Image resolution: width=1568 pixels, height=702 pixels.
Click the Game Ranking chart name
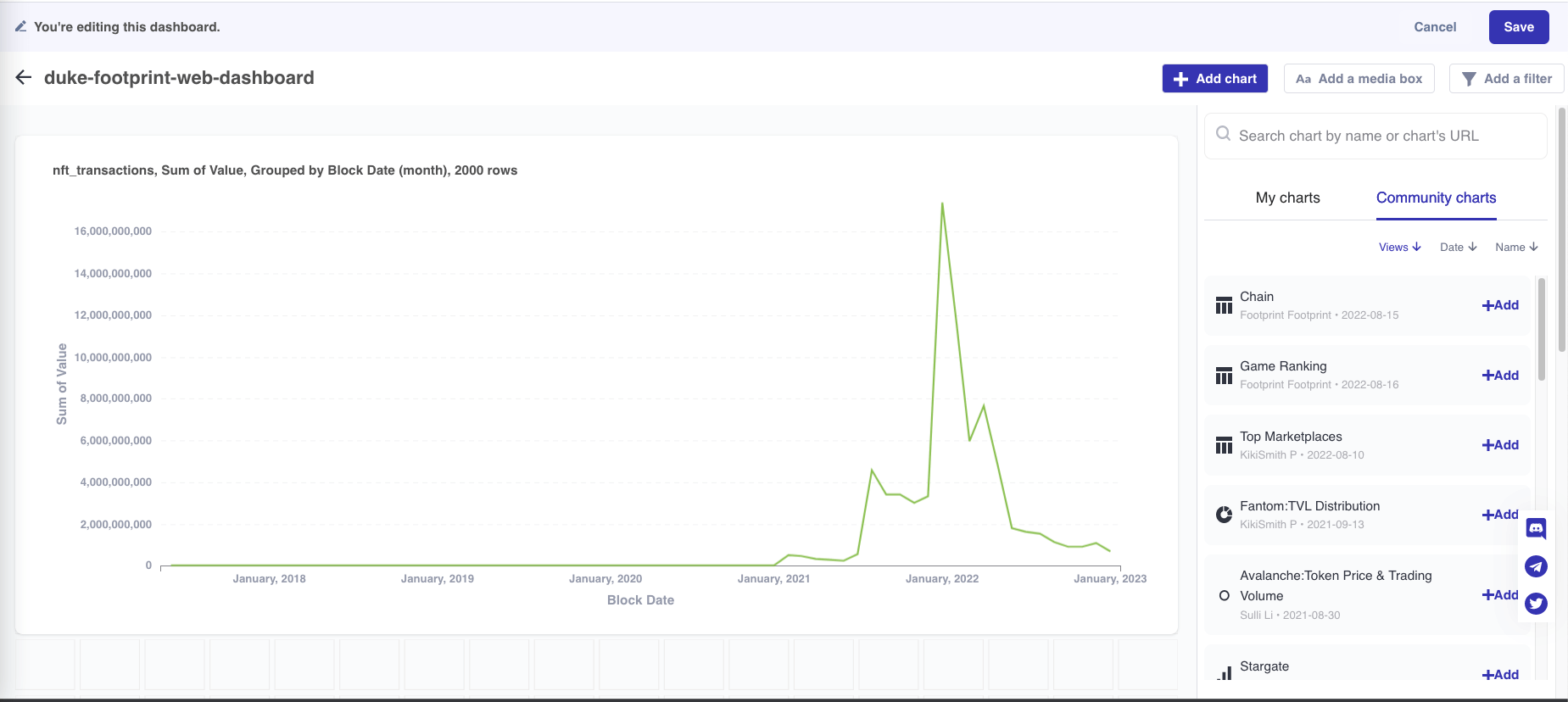[1283, 366]
